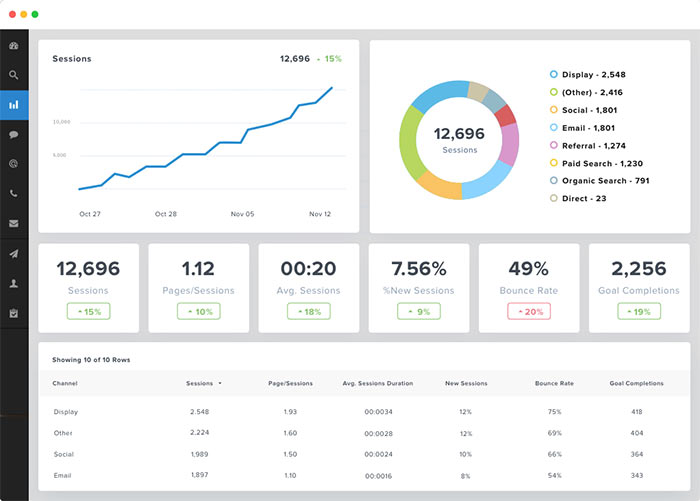Click the Goal Completions column header
Image resolution: width=700 pixels, height=501 pixels.
pos(638,383)
